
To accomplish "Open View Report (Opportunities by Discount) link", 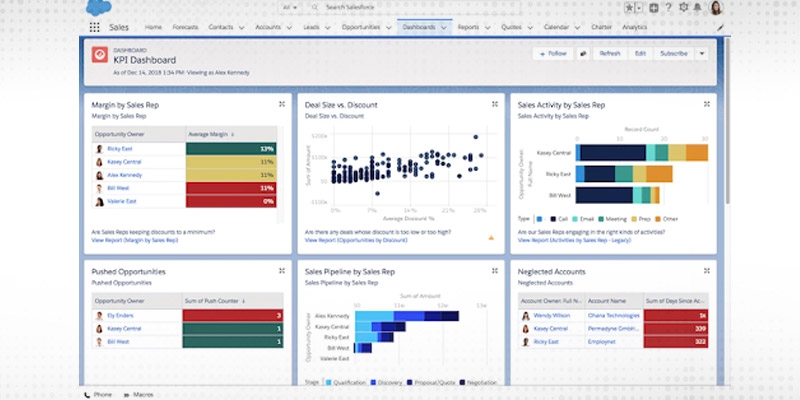I will [356, 240].
